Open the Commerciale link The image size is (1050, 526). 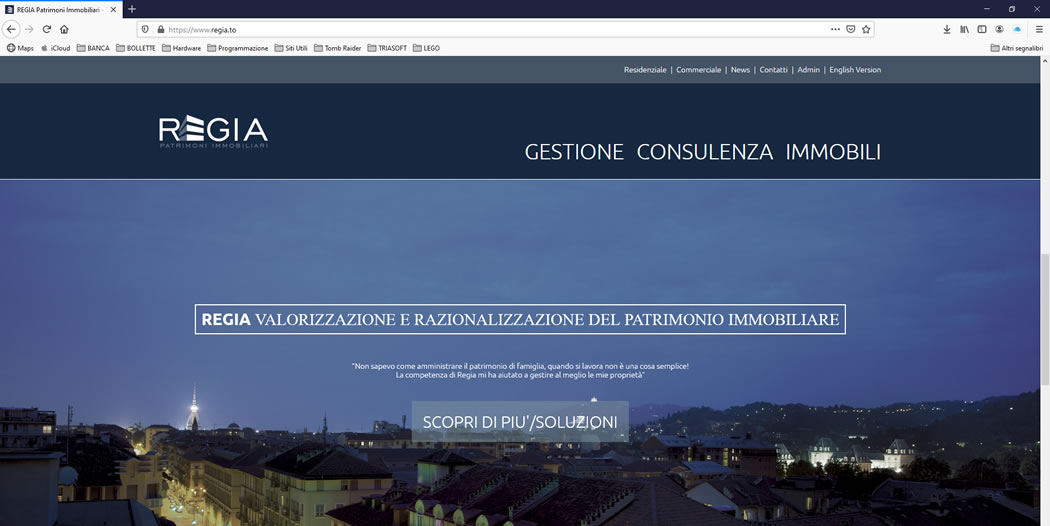pyautogui.click(x=698, y=70)
